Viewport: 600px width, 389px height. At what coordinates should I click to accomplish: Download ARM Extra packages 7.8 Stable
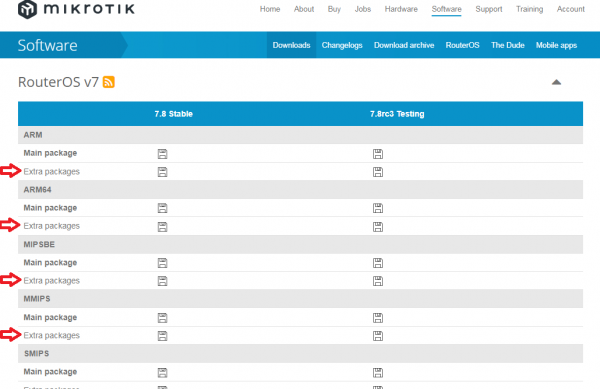click(x=162, y=172)
